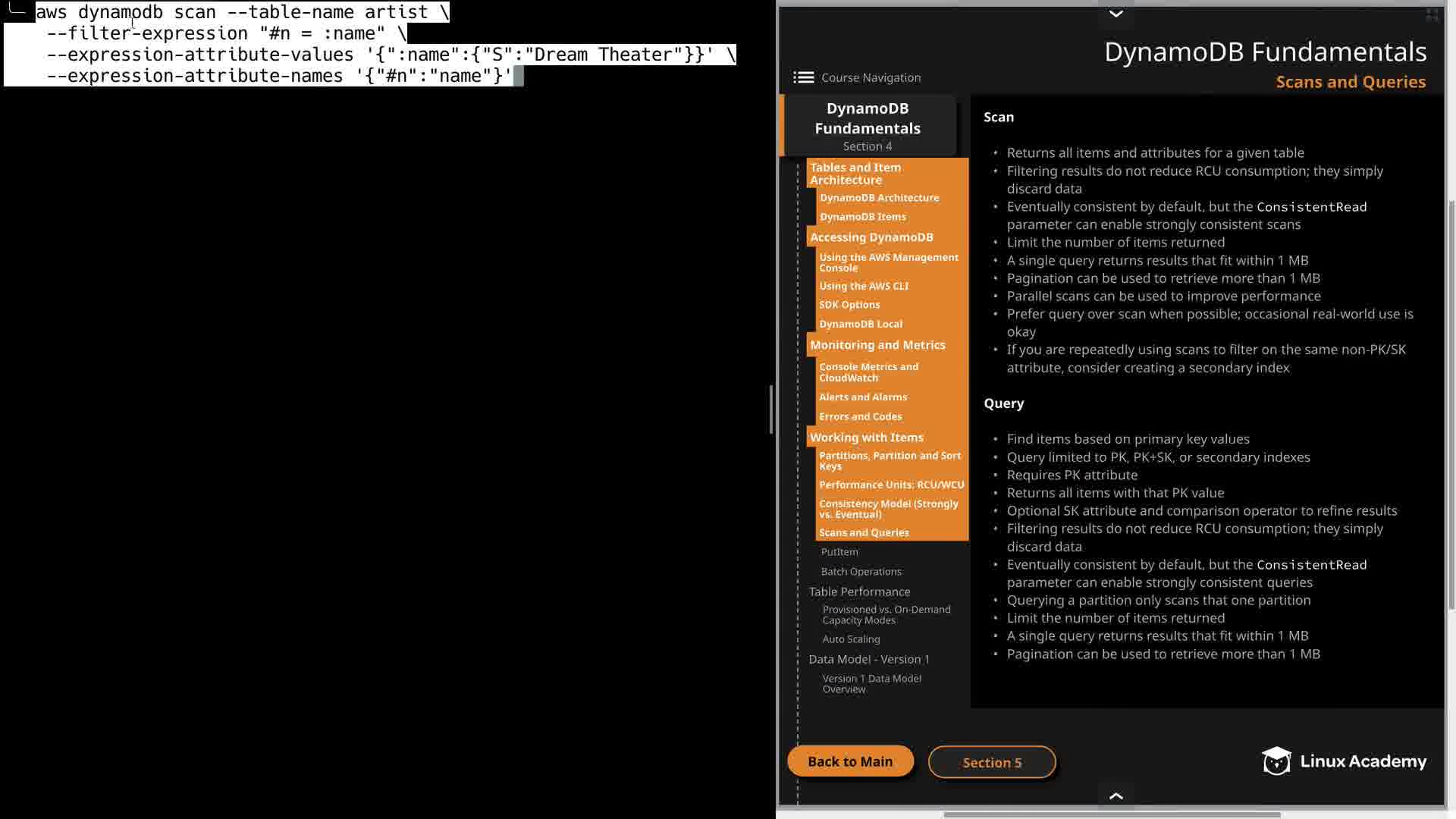Screen dimensions: 1456x819
Task: Click the horizontal scrollbar at bottom
Action: [1111, 815]
